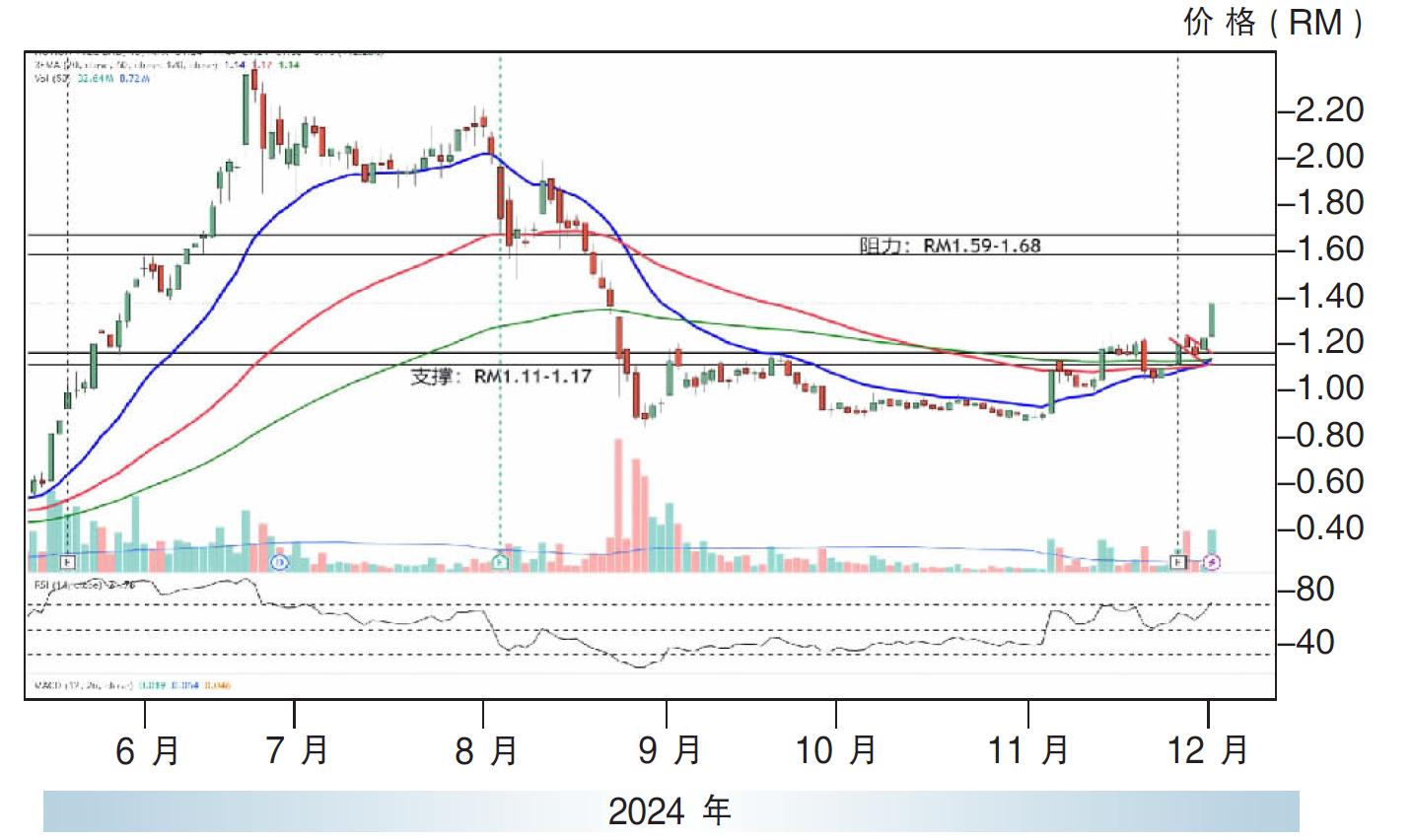
Task: Click the 9 月 month label
Action: (x=670, y=750)
